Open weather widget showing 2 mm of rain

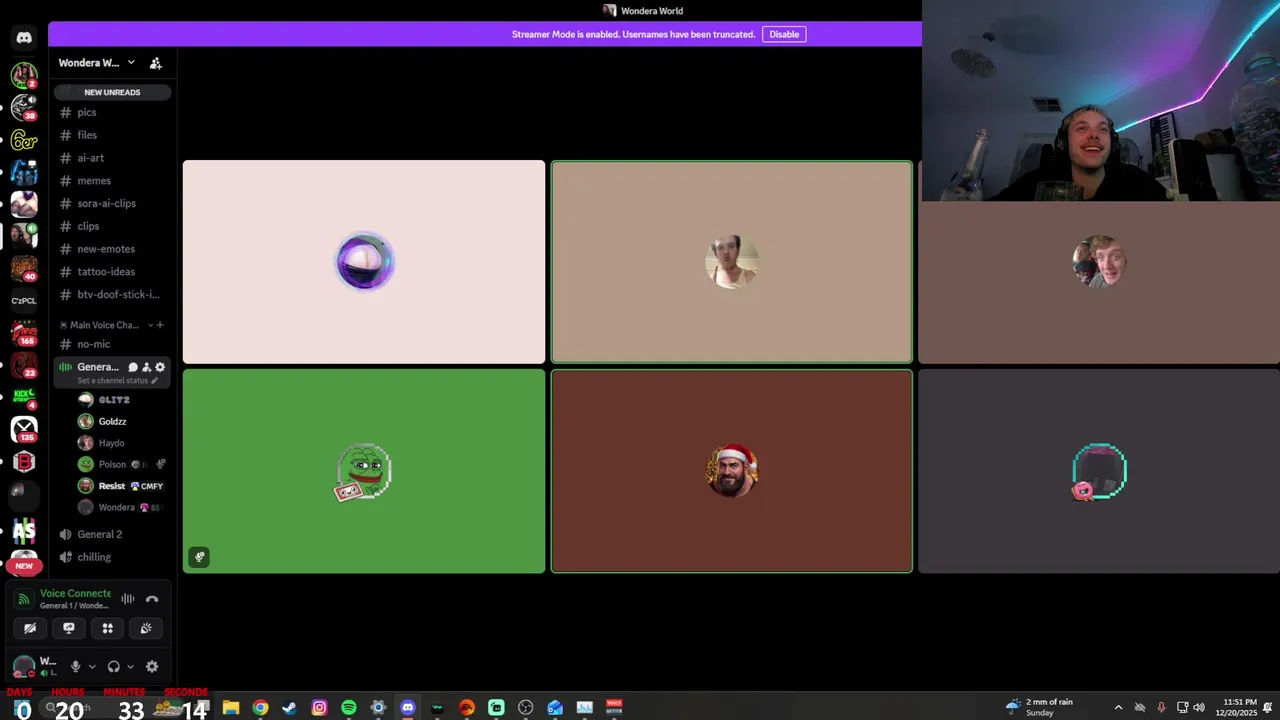tap(1040, 708)
